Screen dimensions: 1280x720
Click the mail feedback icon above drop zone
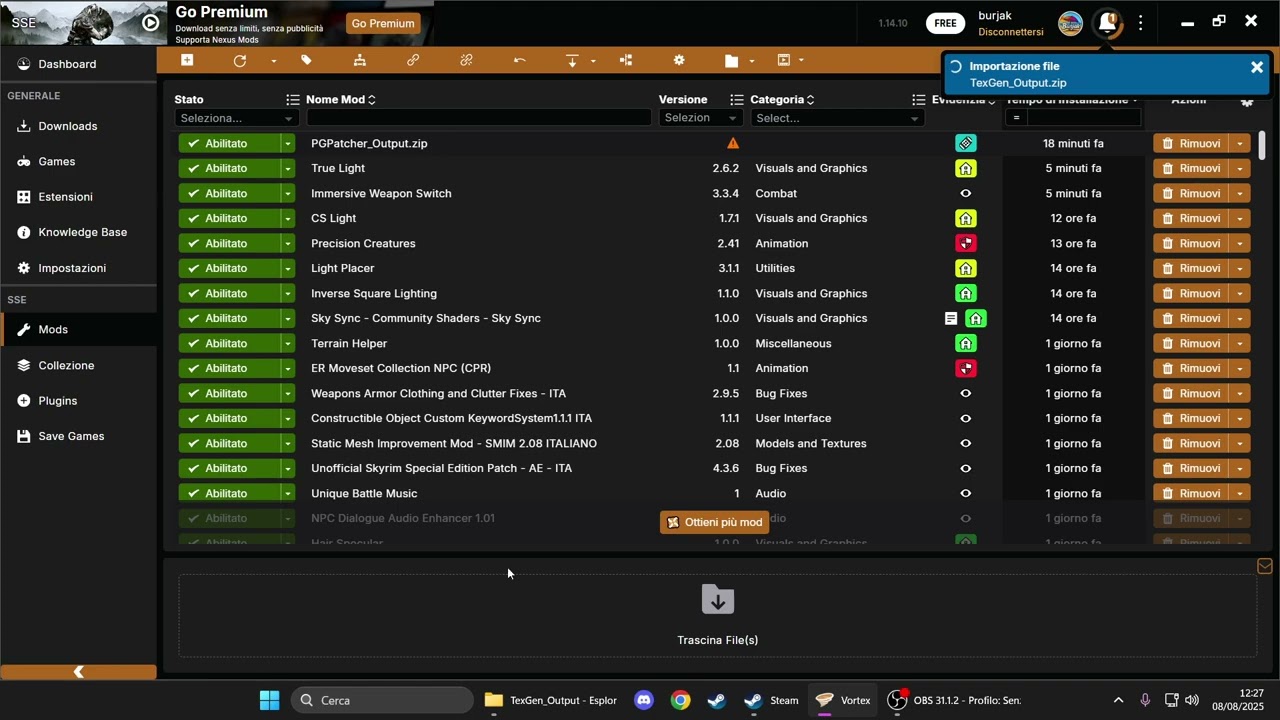1265,567
